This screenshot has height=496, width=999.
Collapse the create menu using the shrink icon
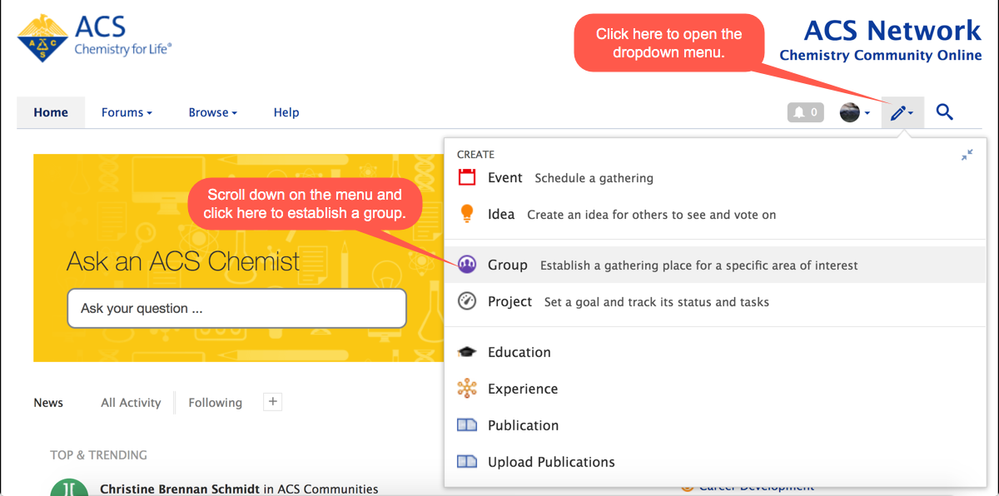[x=967, y=155]
